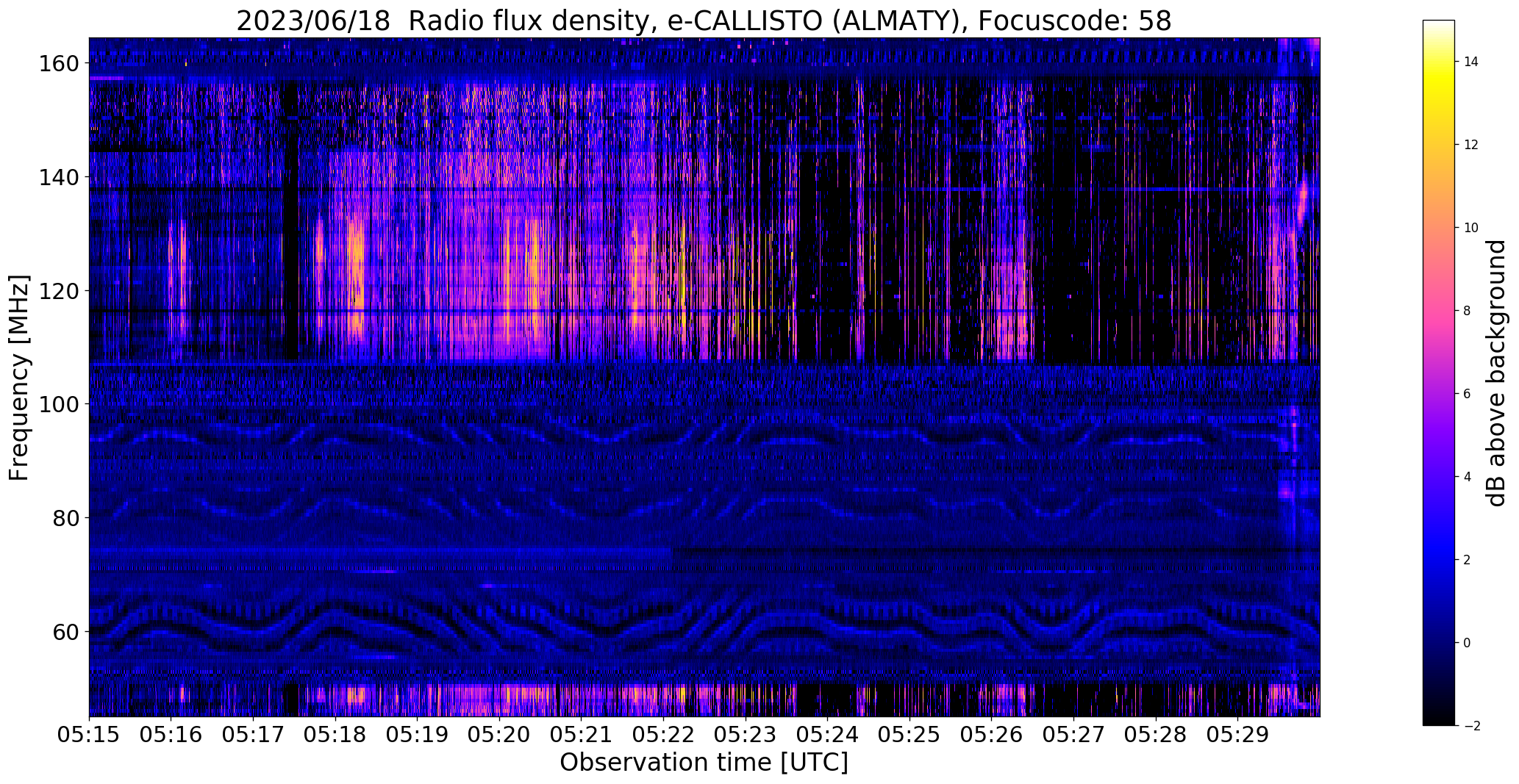Click the 6 colorbar tick label
Image resolution: width=1519 pixels, height=784 pixels.
[1468, 394]
